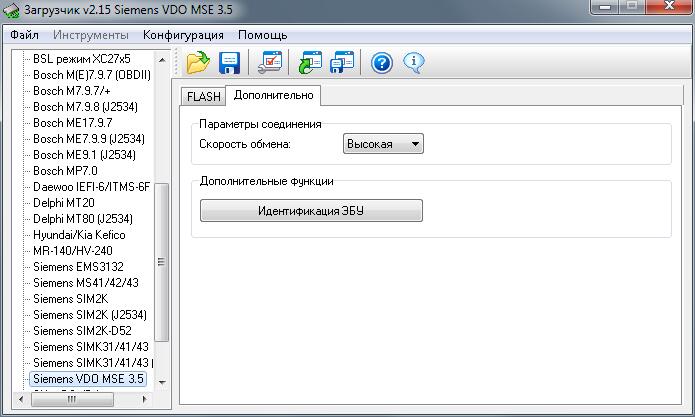Open the Скорость обмена dropdown set to Высокая
This screenshot has height=417, width=695.
[383, 144]
